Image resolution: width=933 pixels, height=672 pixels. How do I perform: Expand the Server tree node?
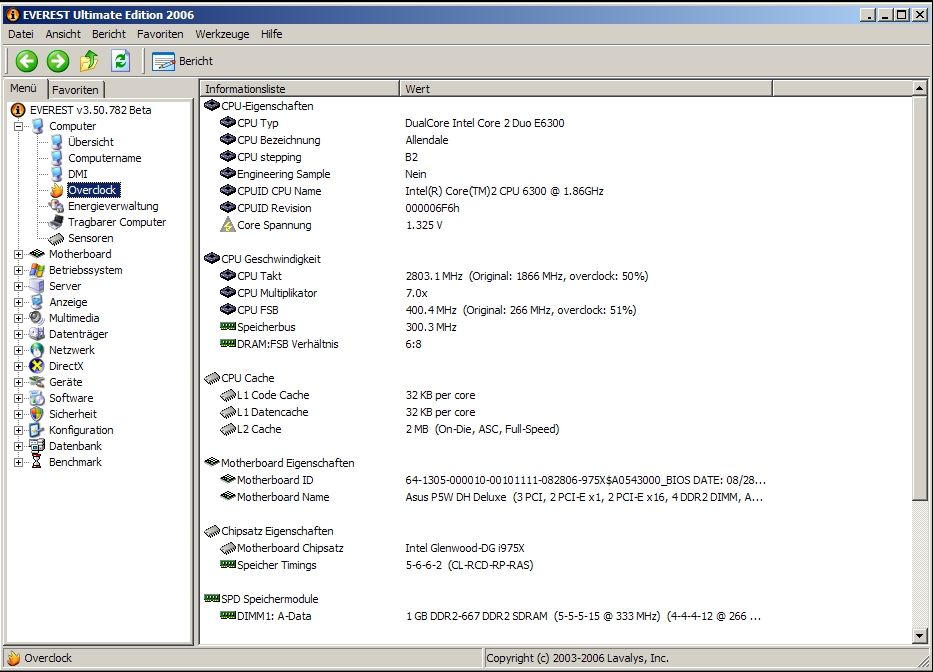[18, 286]
